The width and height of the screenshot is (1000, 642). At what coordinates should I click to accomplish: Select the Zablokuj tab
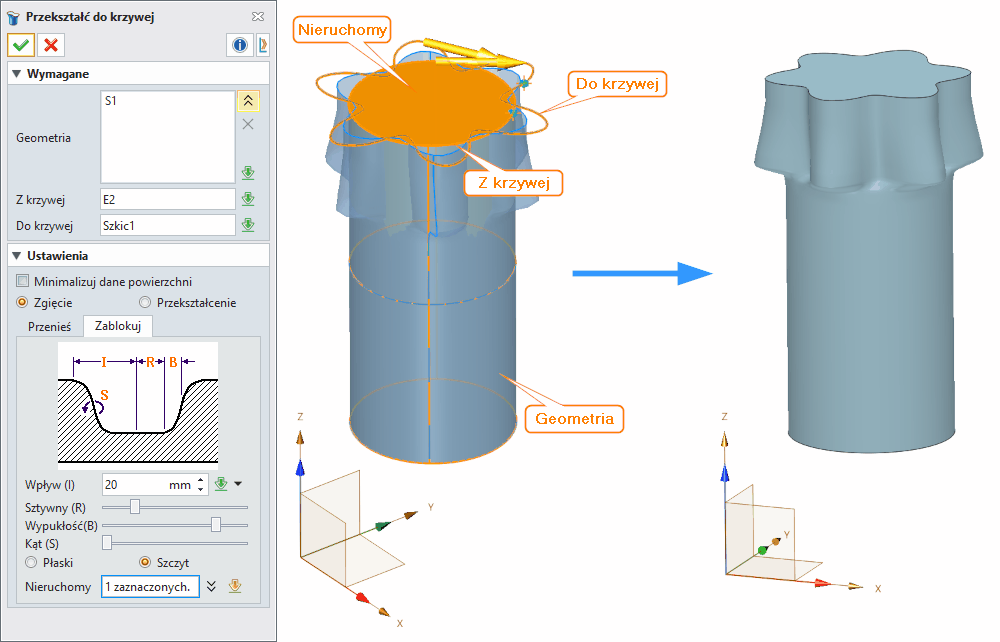pos(118,326)
